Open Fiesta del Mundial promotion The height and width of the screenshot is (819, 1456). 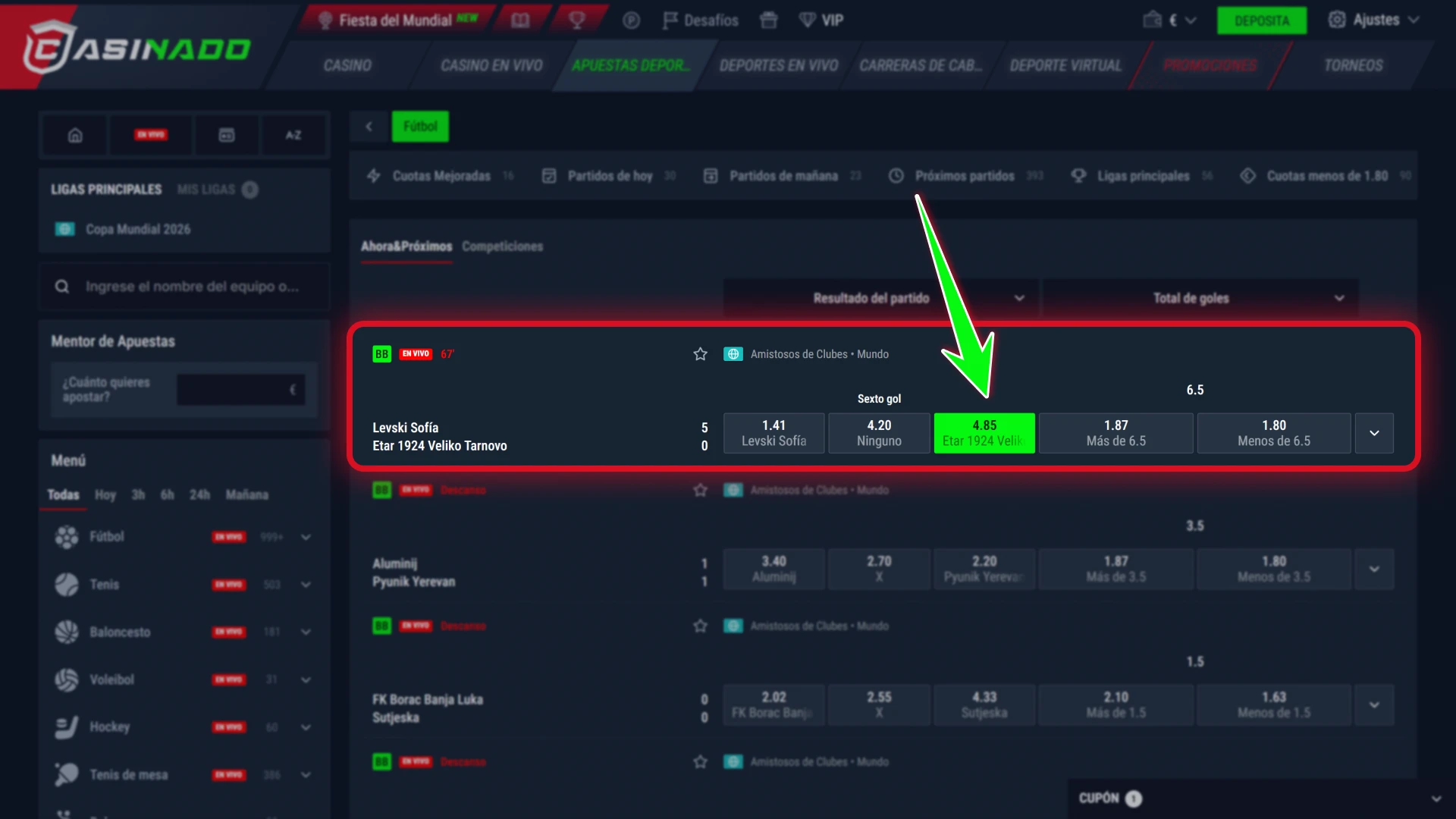(x=397, y=20)
